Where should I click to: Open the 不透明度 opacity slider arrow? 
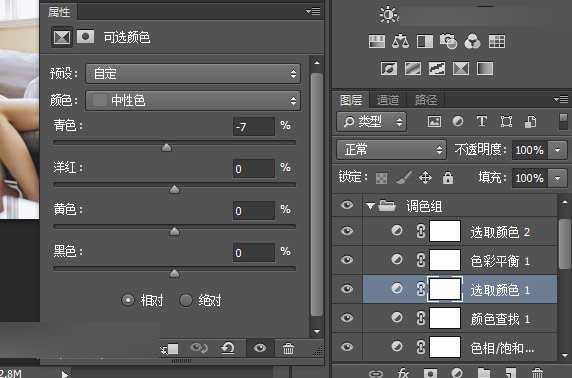pyautogui.click(x=557, y=150)
